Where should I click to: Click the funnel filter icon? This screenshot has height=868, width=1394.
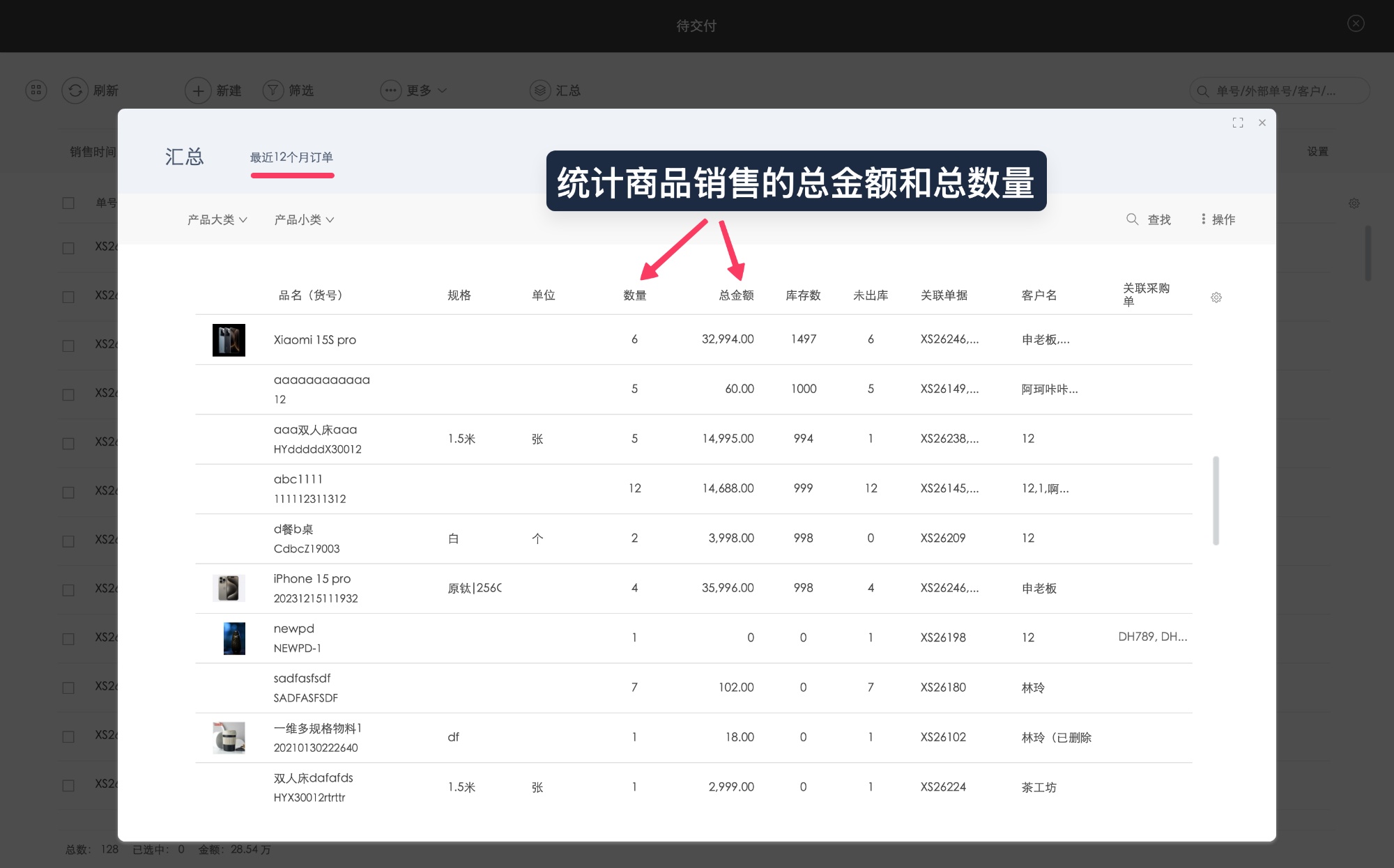tap(273, 91)
